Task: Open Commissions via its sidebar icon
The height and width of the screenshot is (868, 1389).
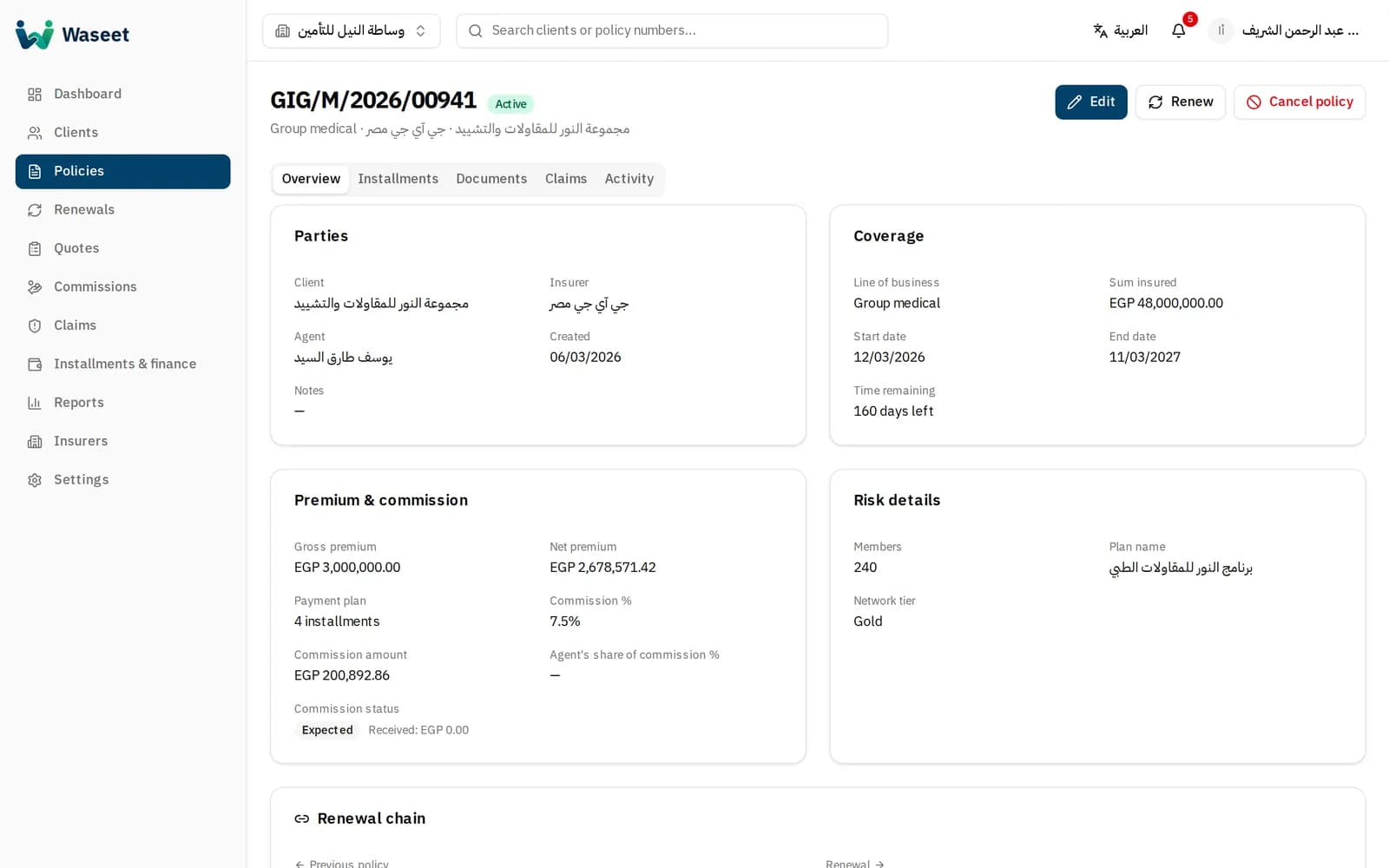Action: pyautogui.click(x=35, y=287)
